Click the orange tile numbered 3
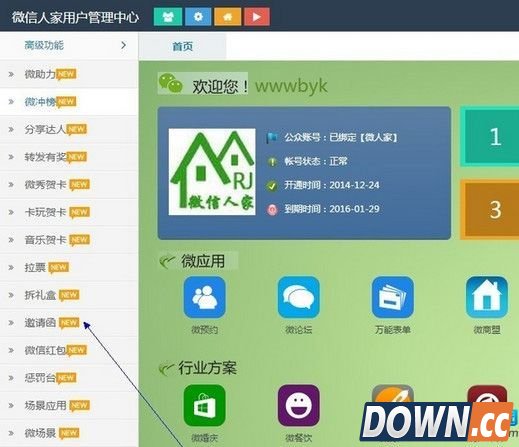 (490, 210)
